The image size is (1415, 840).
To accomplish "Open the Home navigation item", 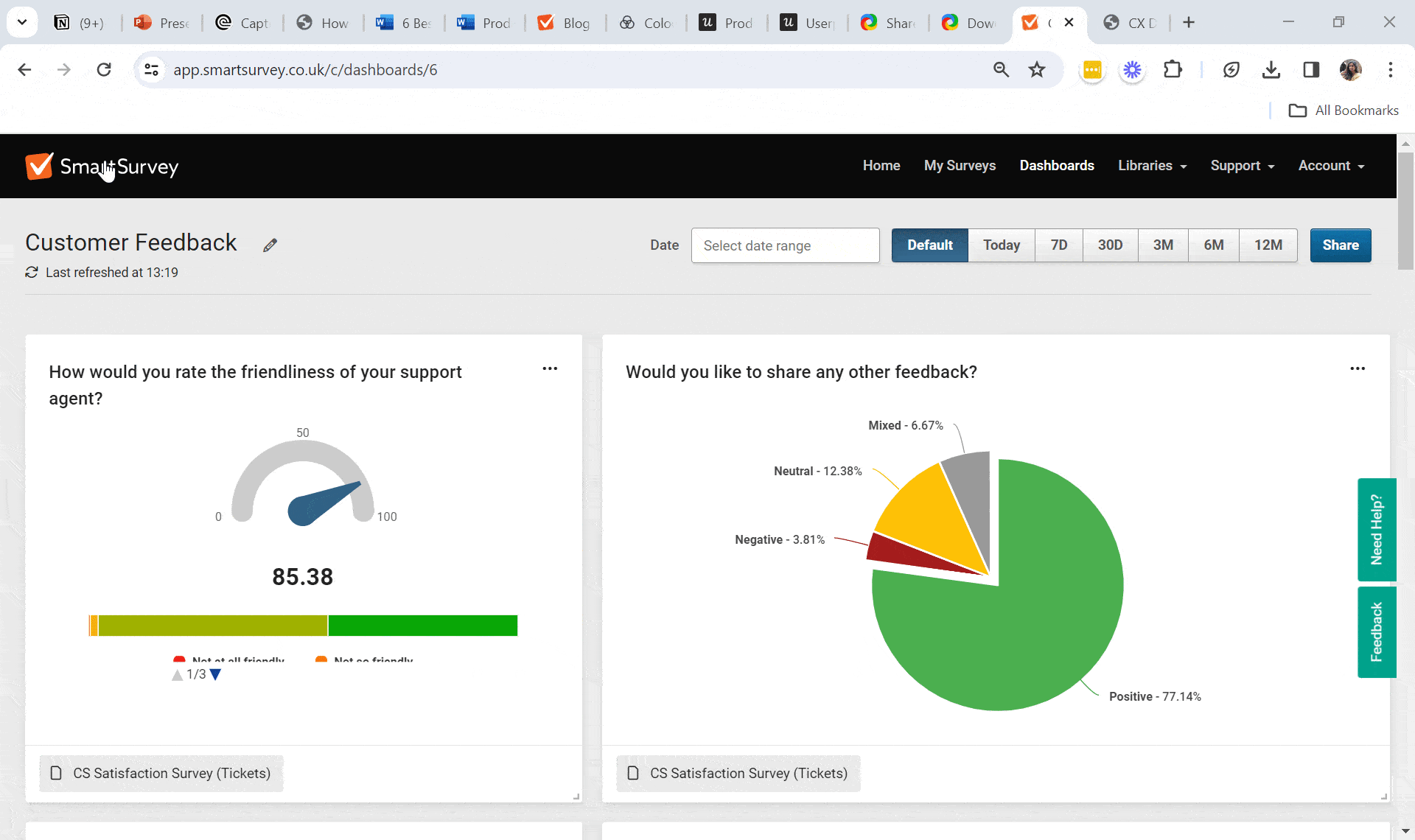I will (881, 166).
